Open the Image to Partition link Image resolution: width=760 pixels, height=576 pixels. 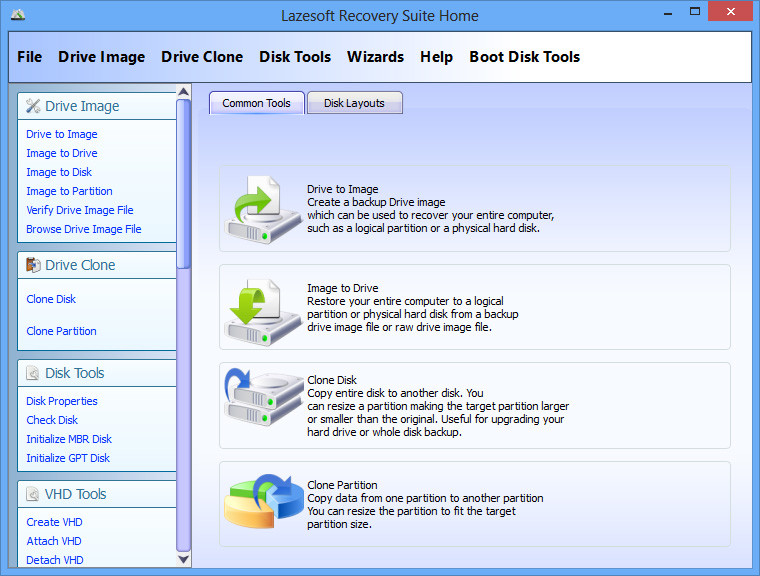(x=69, y=191)
